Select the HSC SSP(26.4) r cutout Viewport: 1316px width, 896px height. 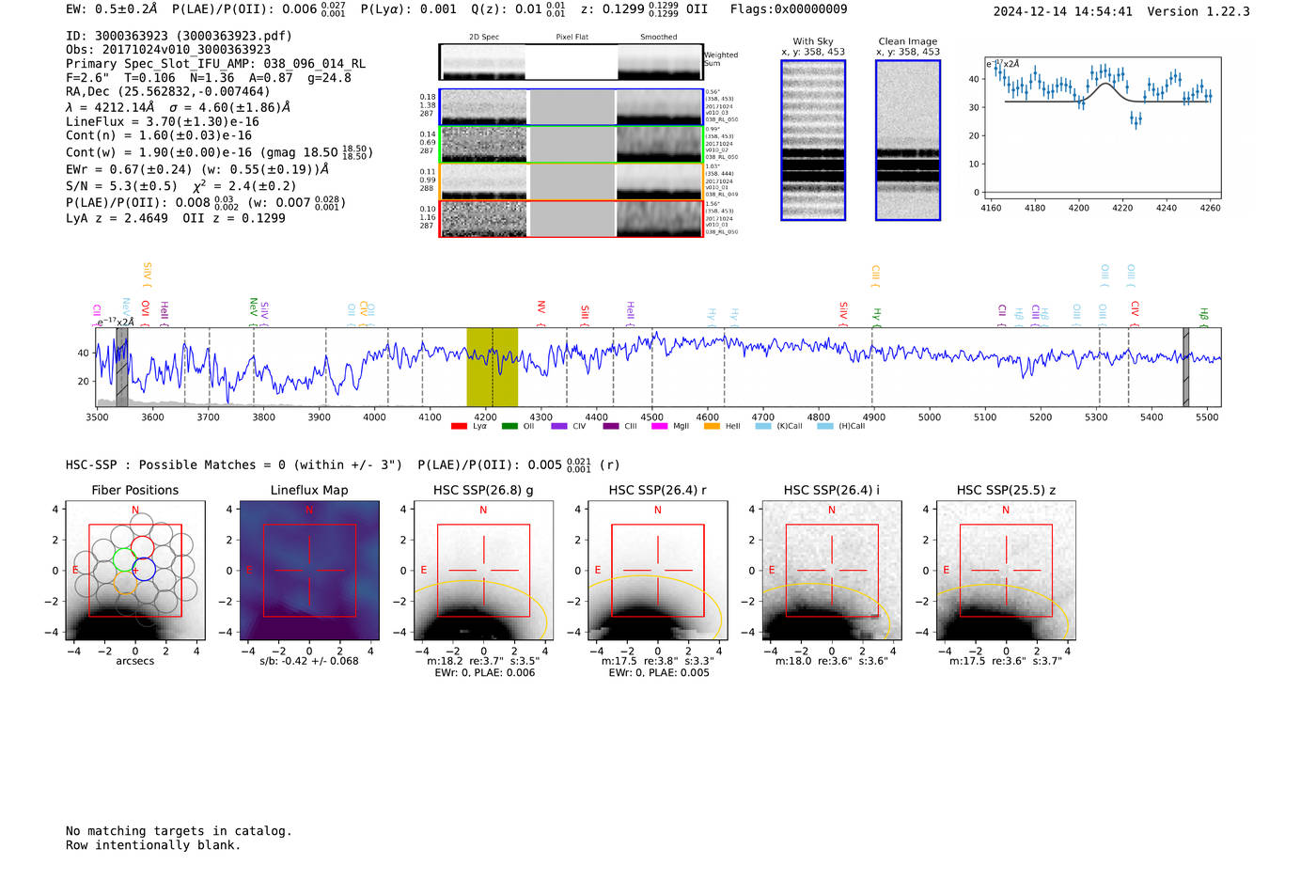[657, 571]
